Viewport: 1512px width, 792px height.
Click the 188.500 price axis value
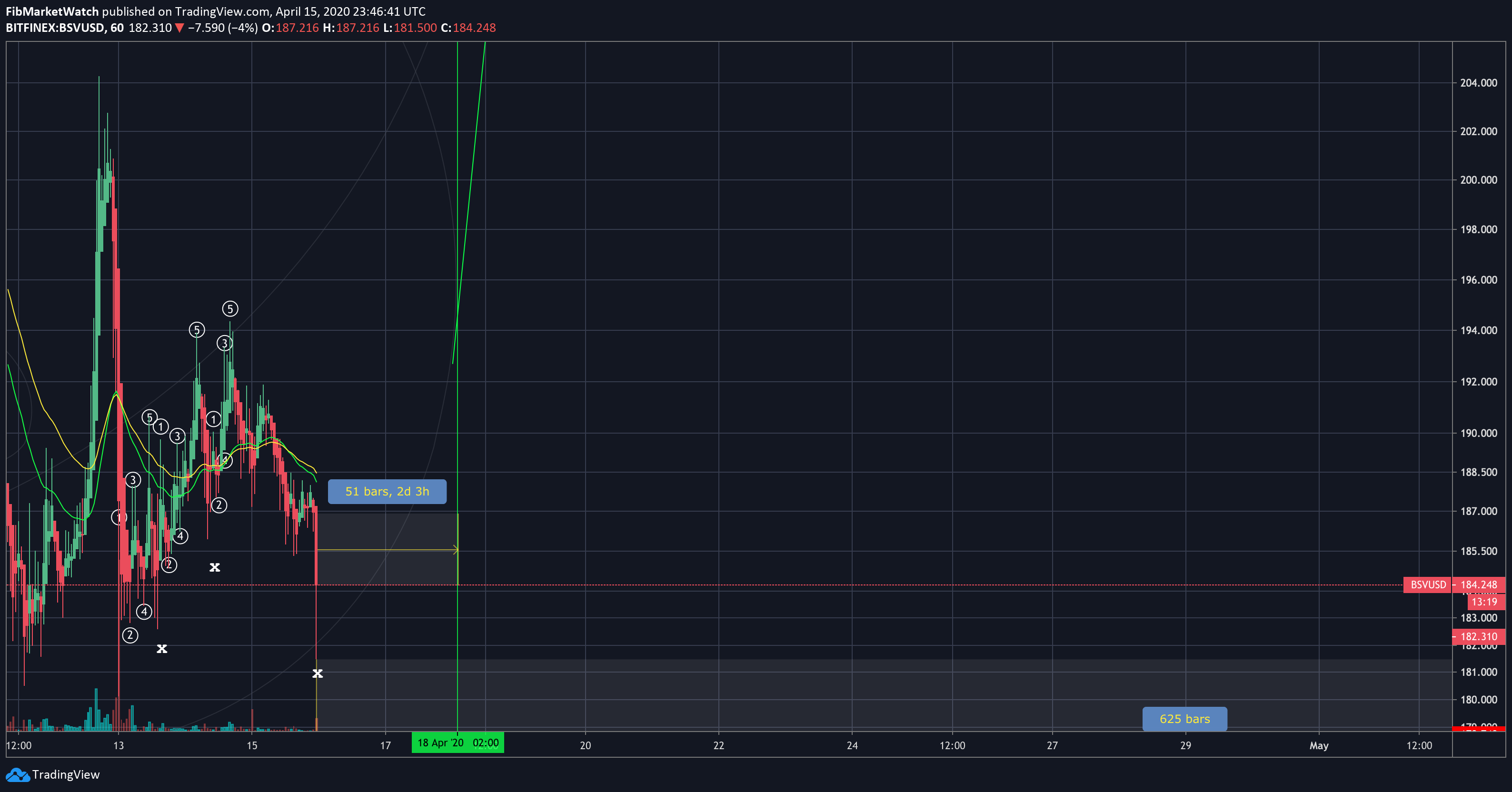point(1479,472)
